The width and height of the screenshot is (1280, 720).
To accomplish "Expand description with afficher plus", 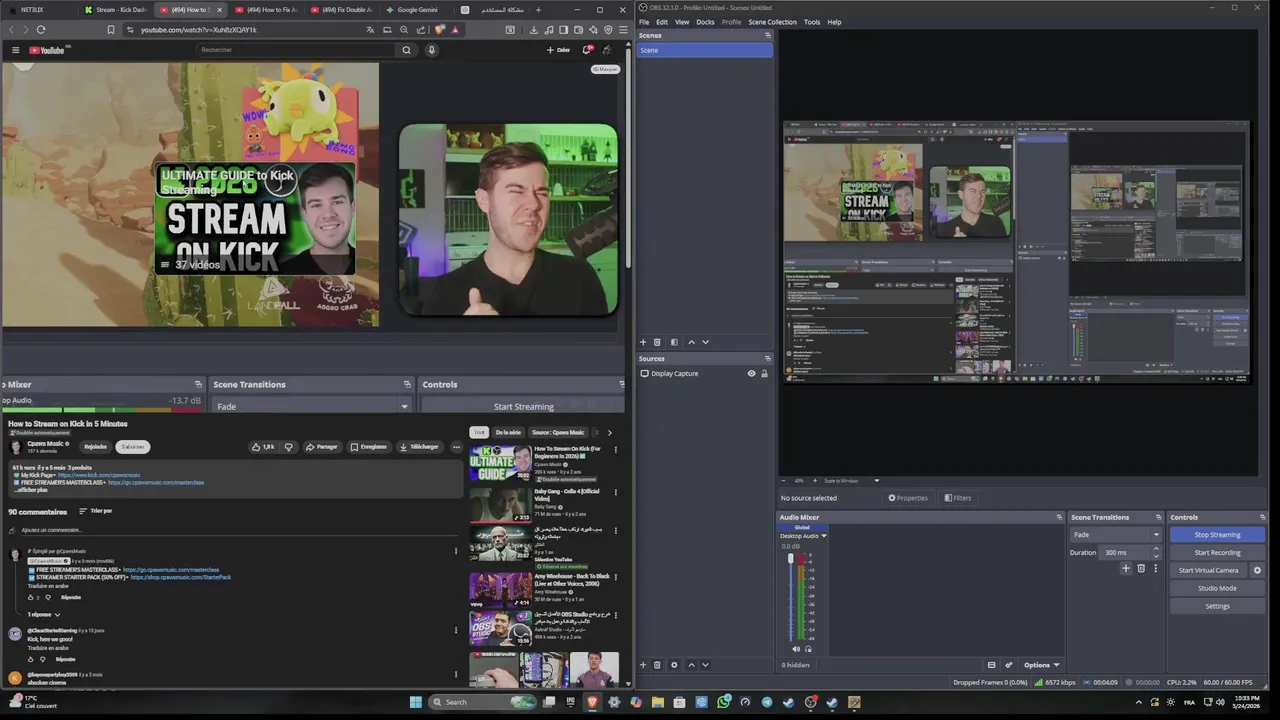I will (x=32, y=490).
